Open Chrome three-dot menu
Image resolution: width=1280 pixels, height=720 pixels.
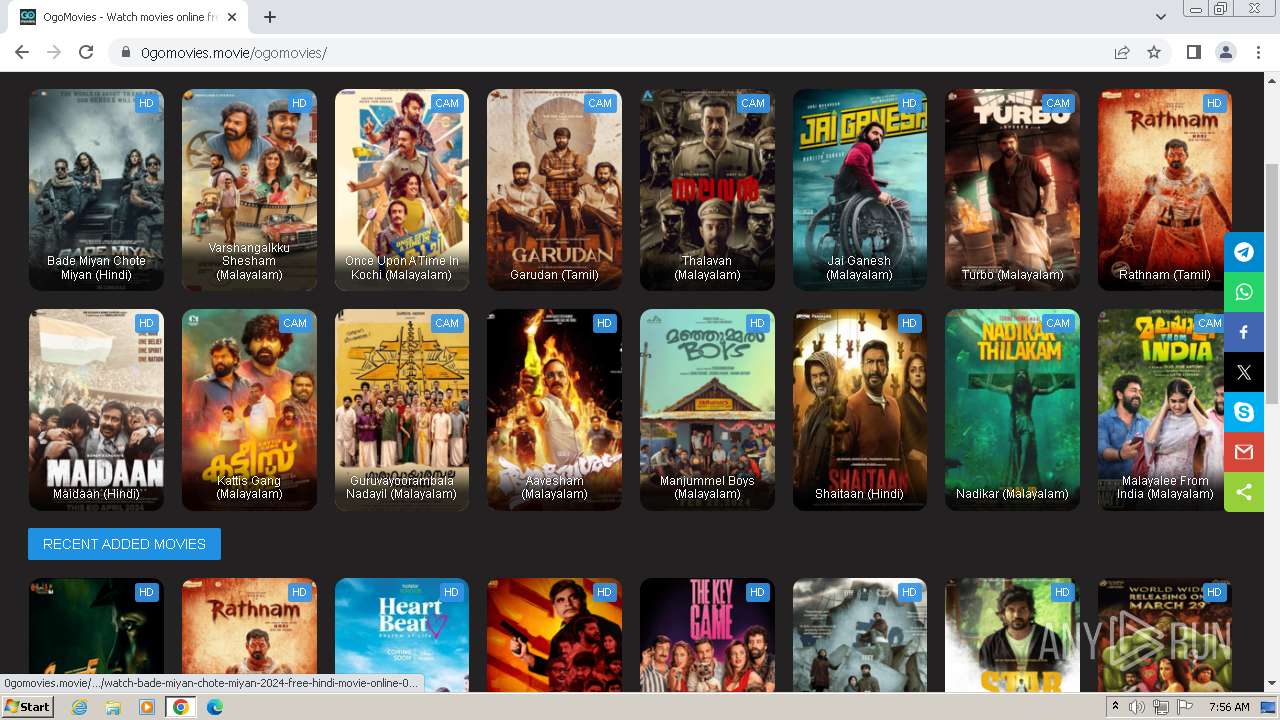[1257, 52]
